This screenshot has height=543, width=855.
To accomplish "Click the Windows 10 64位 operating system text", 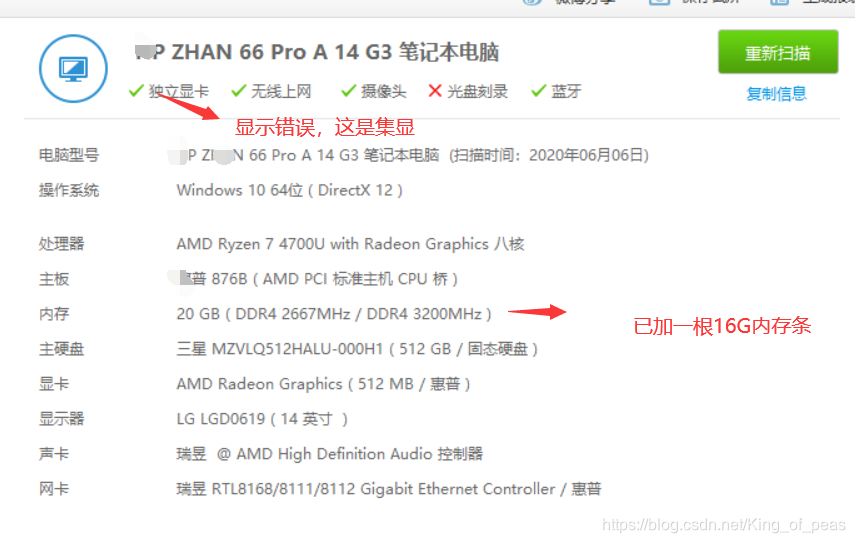I will 290,190.
